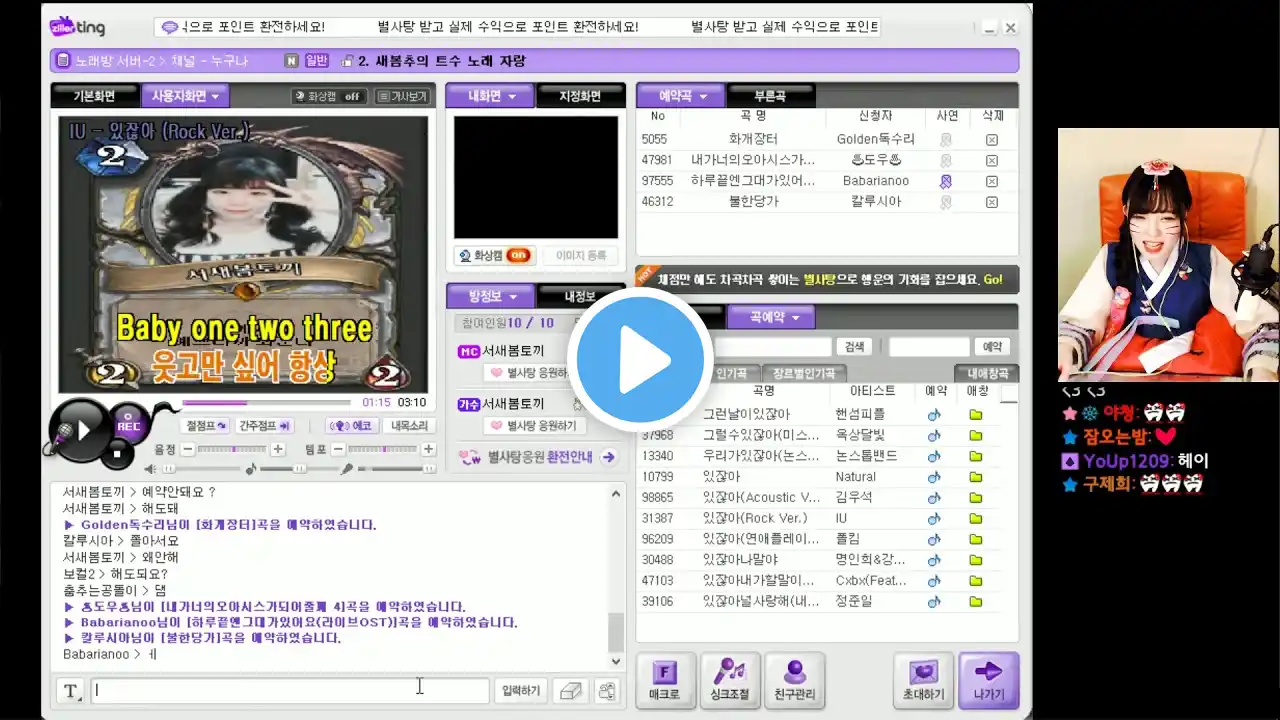The image size is (1280, 720).
Task: Click the 절점프 skip-verse button
Action: [x=207, y=426]
